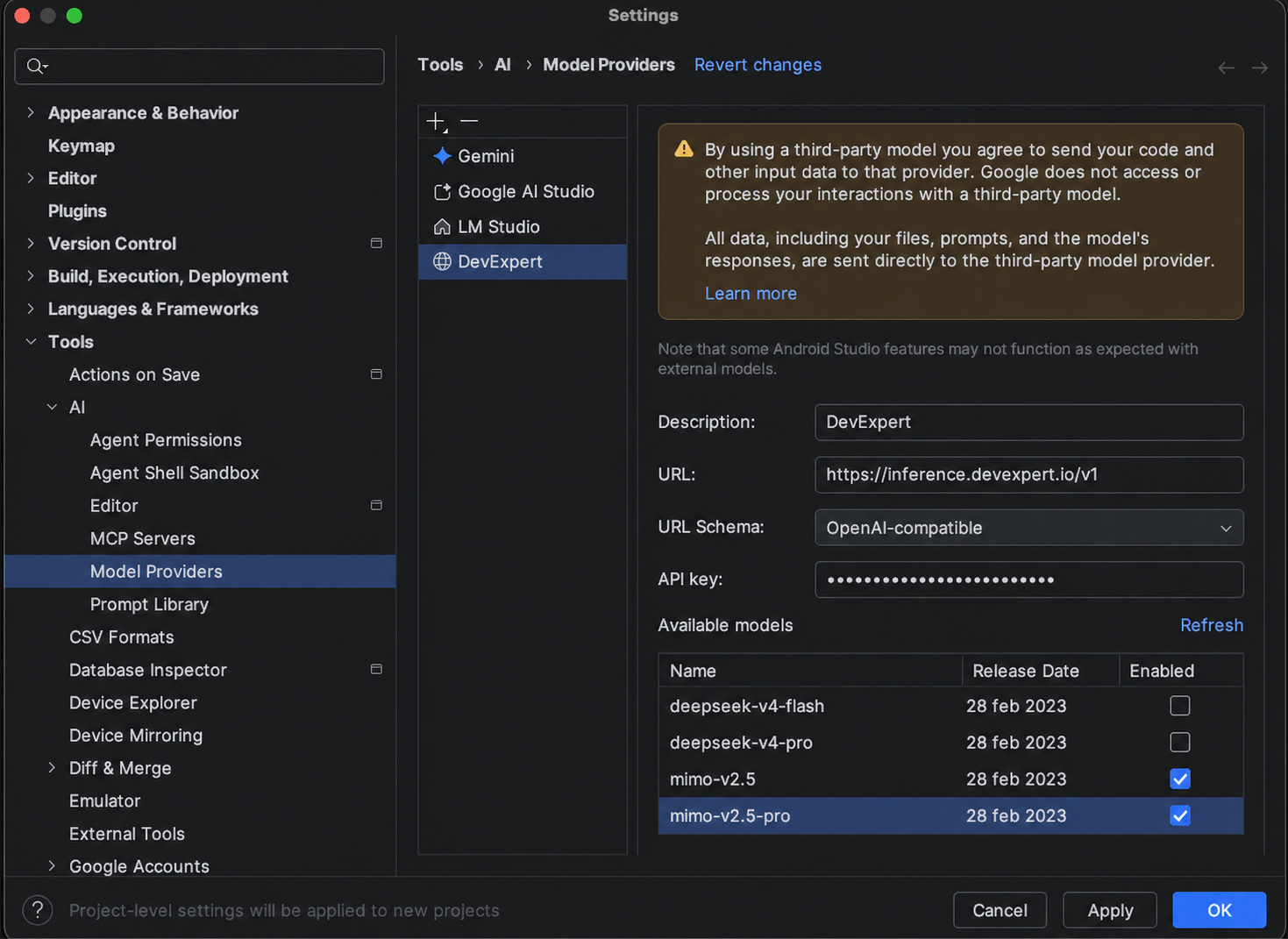The width and height of the screenshot is (1288, 939).
Task: Expand Version Control section
Action: click(x=31, y=243)
